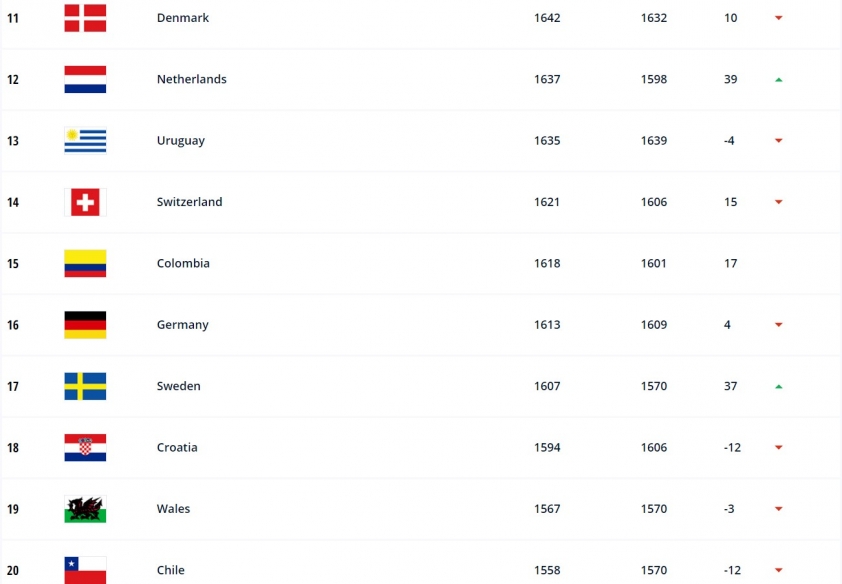Click the green up arrow for Sweden
The image size is (842, 584).
(779, 386)
